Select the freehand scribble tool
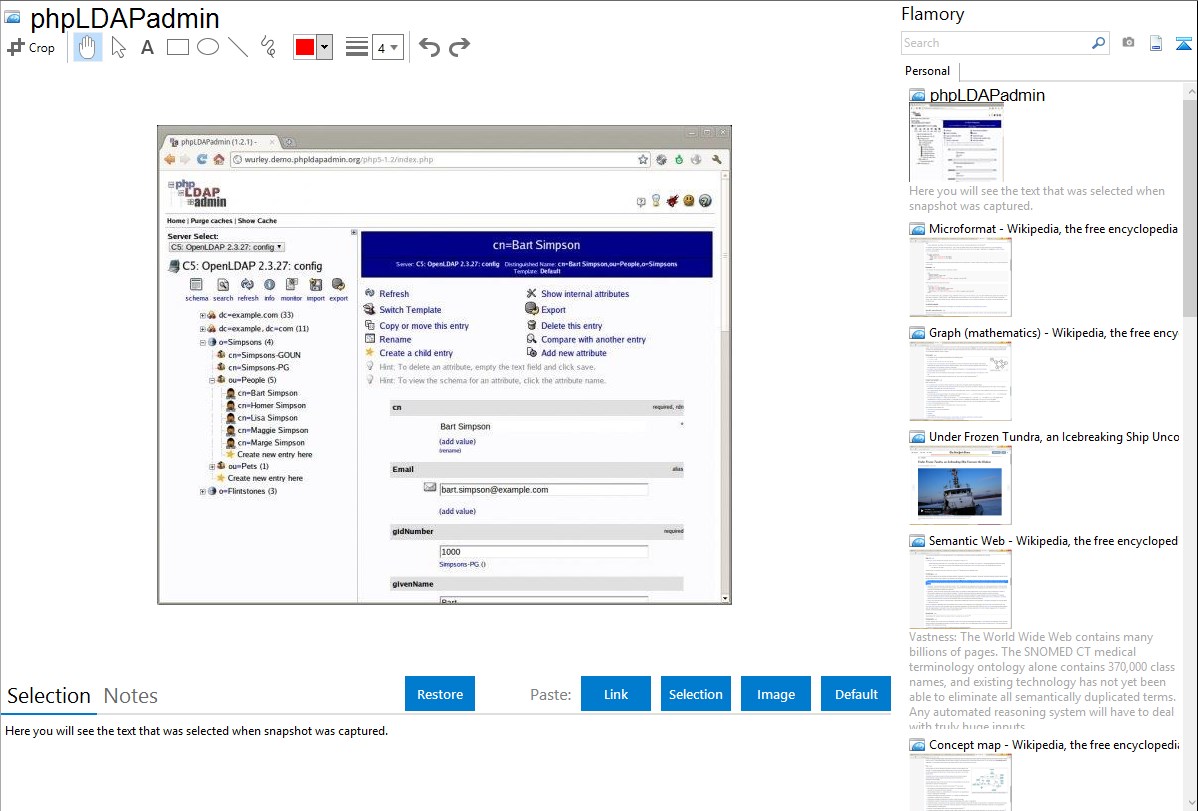The height and width of the screenshot is (811, 1198). tap(268, 47)
